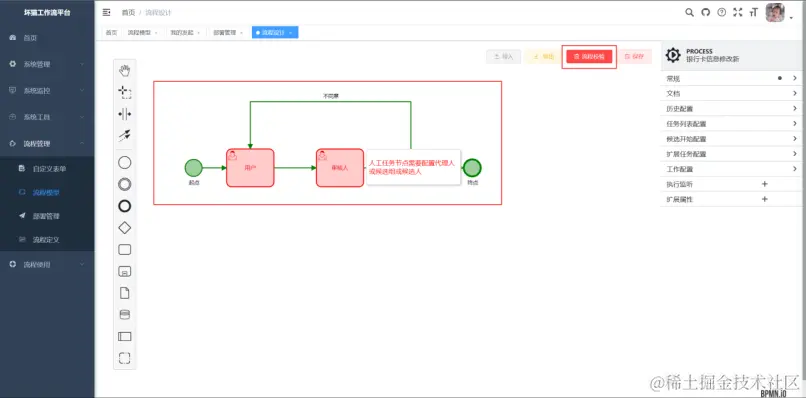This screenshot has height=398, width=806.
Task: Select the green start event node
Action: 193,168
